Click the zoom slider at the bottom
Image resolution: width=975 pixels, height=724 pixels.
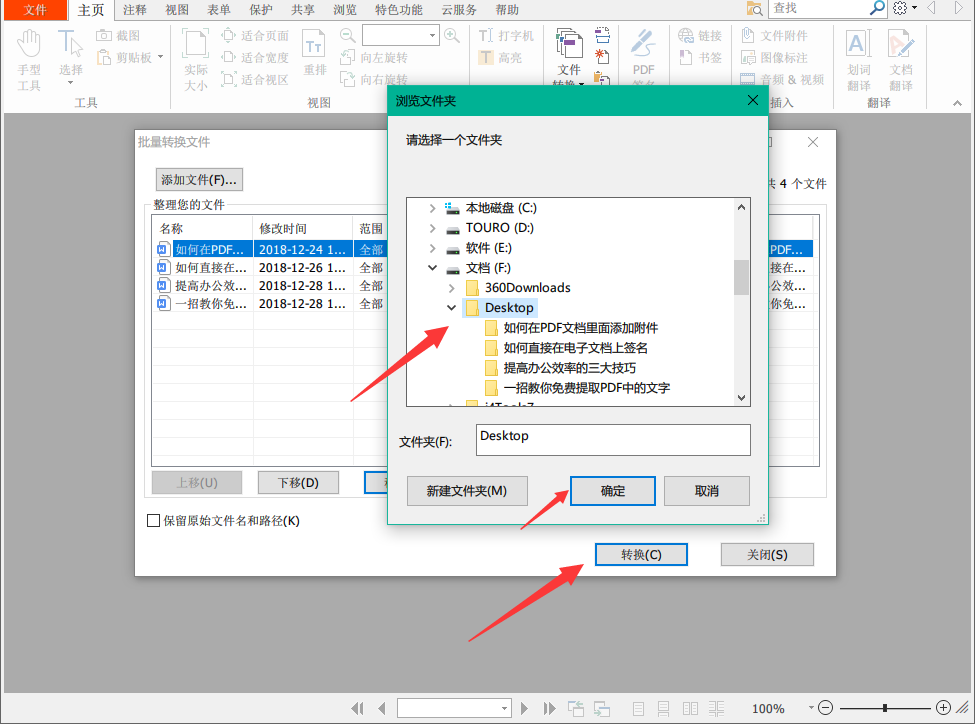coord(884,708)
